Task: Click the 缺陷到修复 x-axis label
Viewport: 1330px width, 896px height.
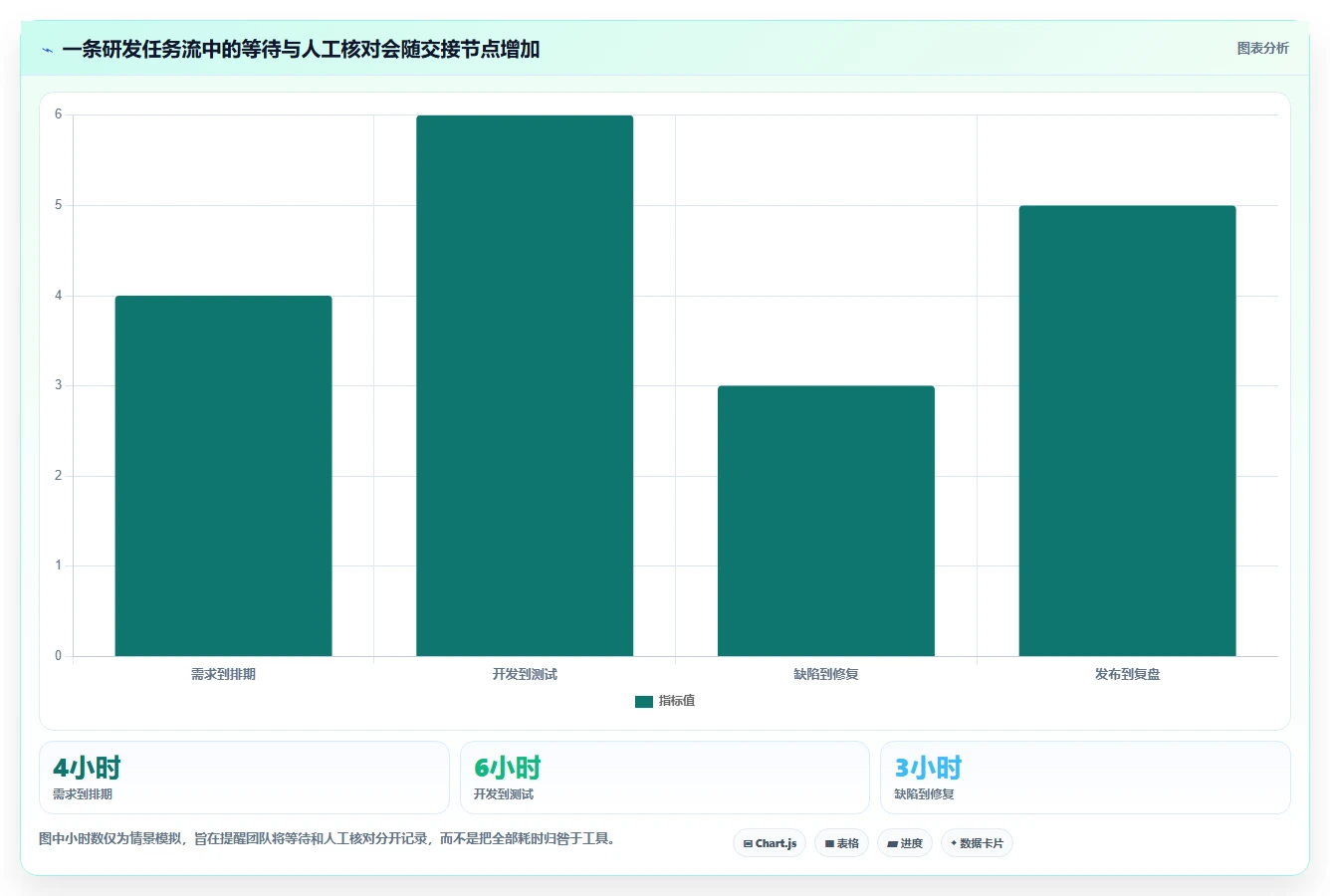Action: tap(826, 674)
